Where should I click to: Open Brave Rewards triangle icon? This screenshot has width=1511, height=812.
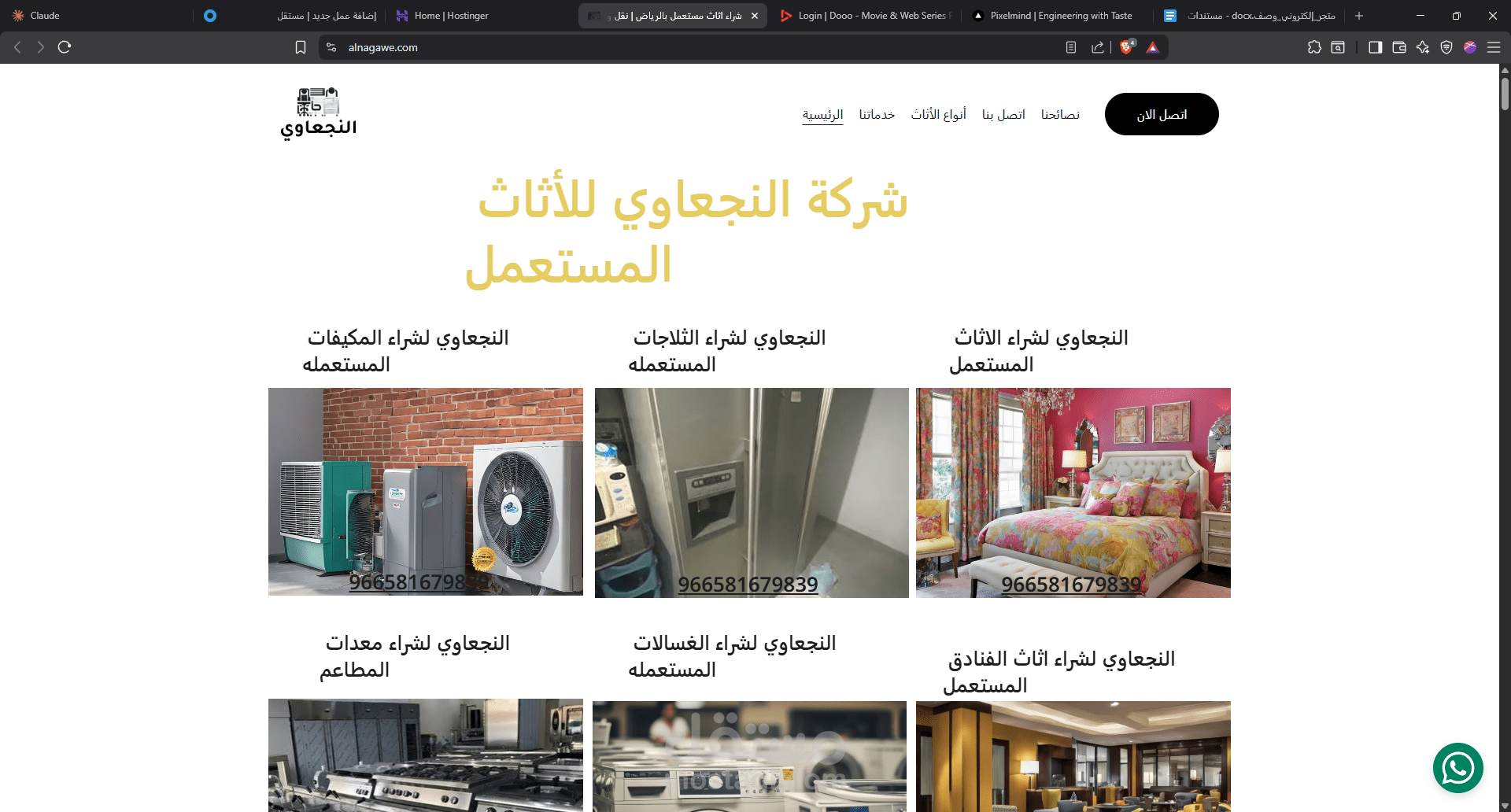(1152, 47)
